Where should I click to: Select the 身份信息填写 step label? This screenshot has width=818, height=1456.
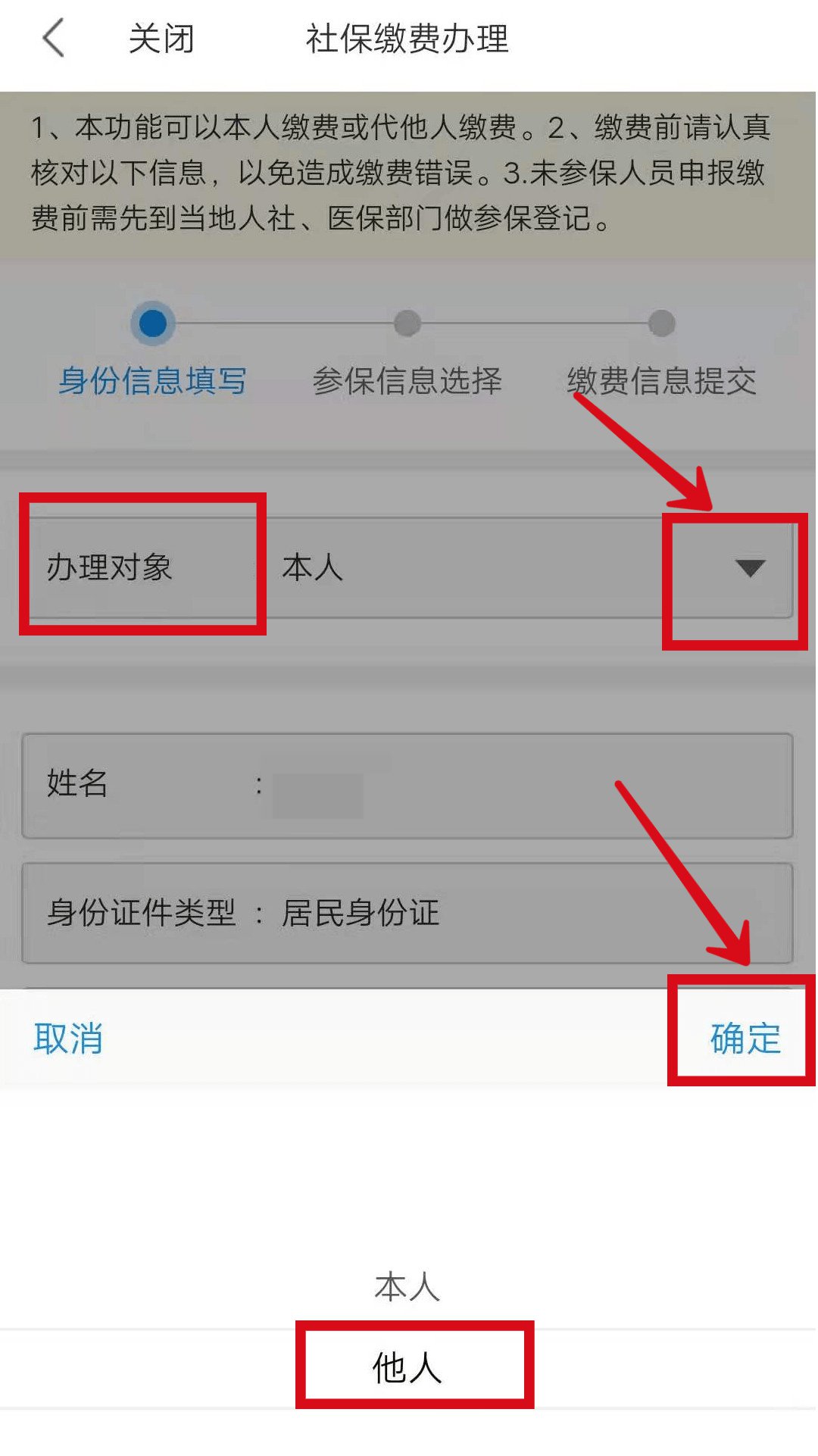click(x=153, y=380)
